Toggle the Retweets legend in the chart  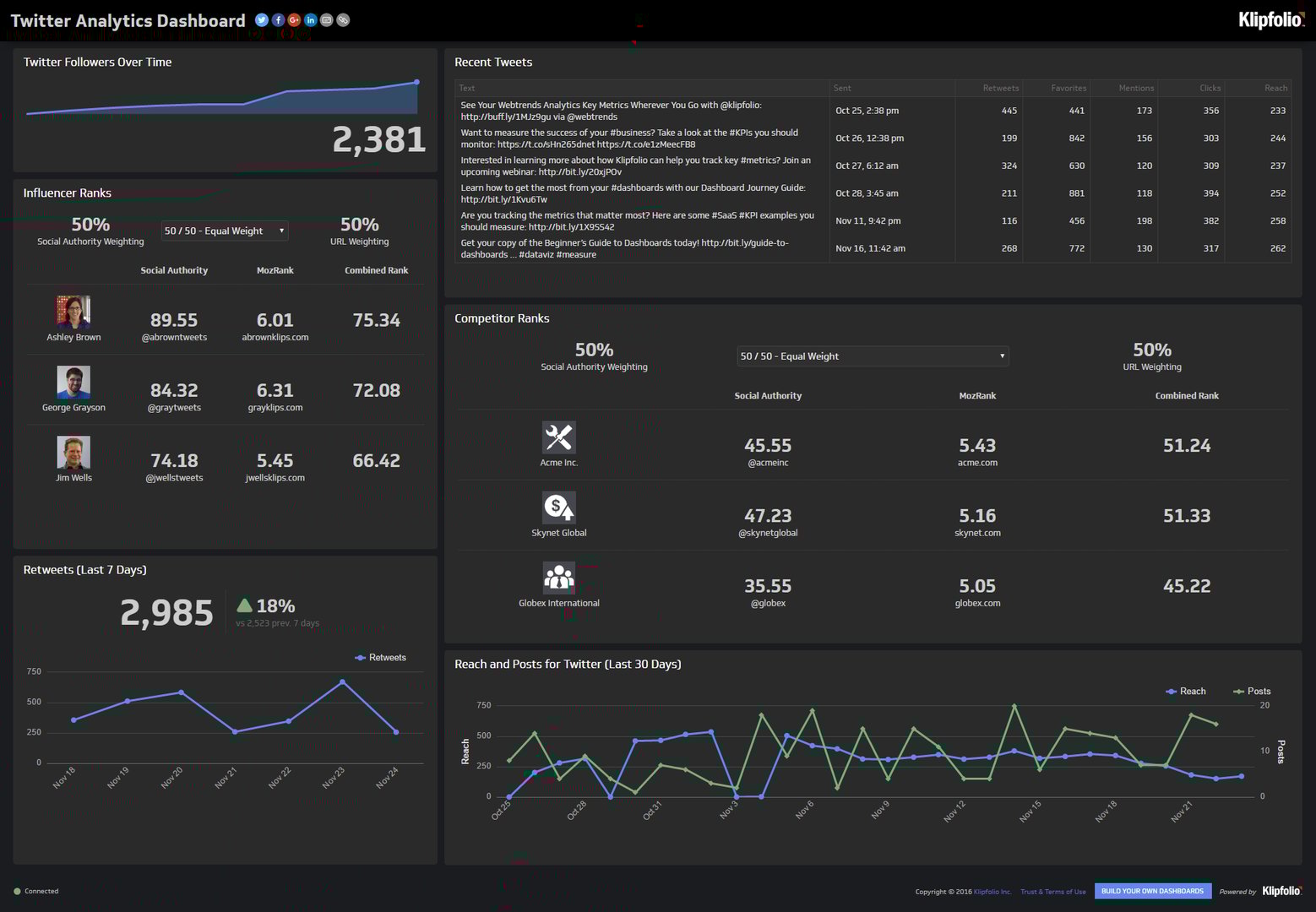(x=380, y=657)
